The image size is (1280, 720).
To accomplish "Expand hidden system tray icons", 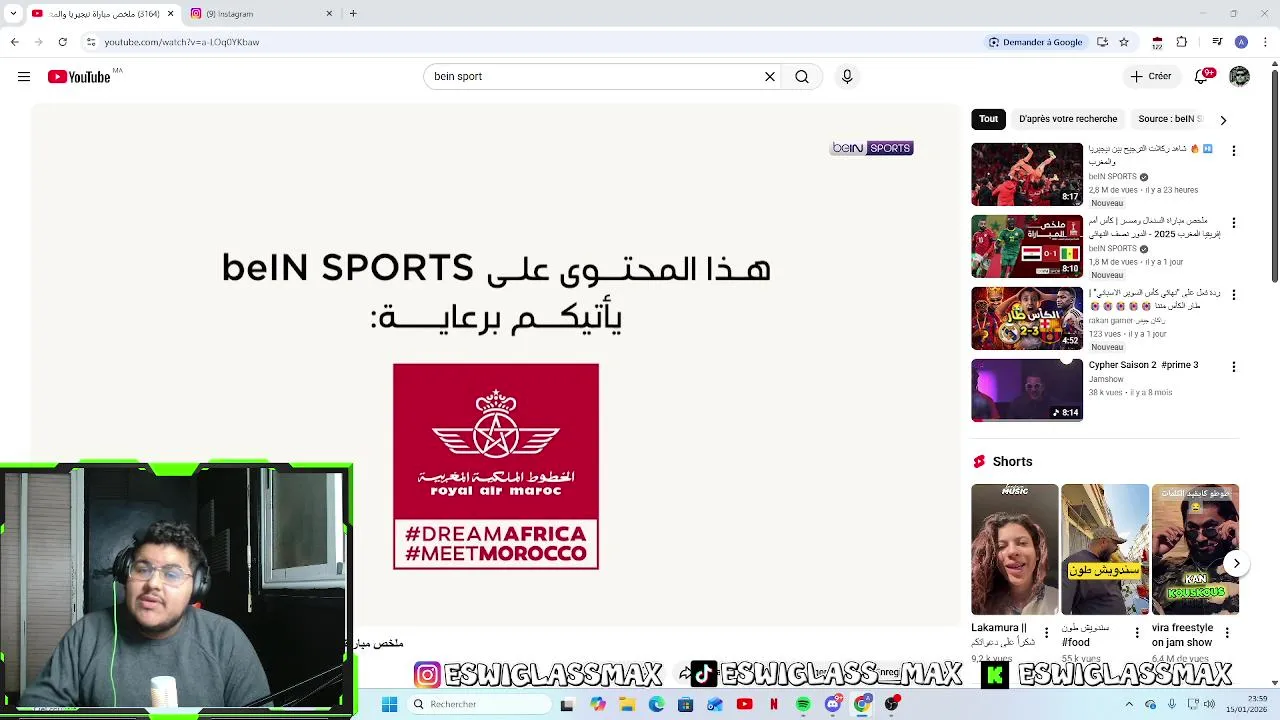I will [x=1130, y=704].
